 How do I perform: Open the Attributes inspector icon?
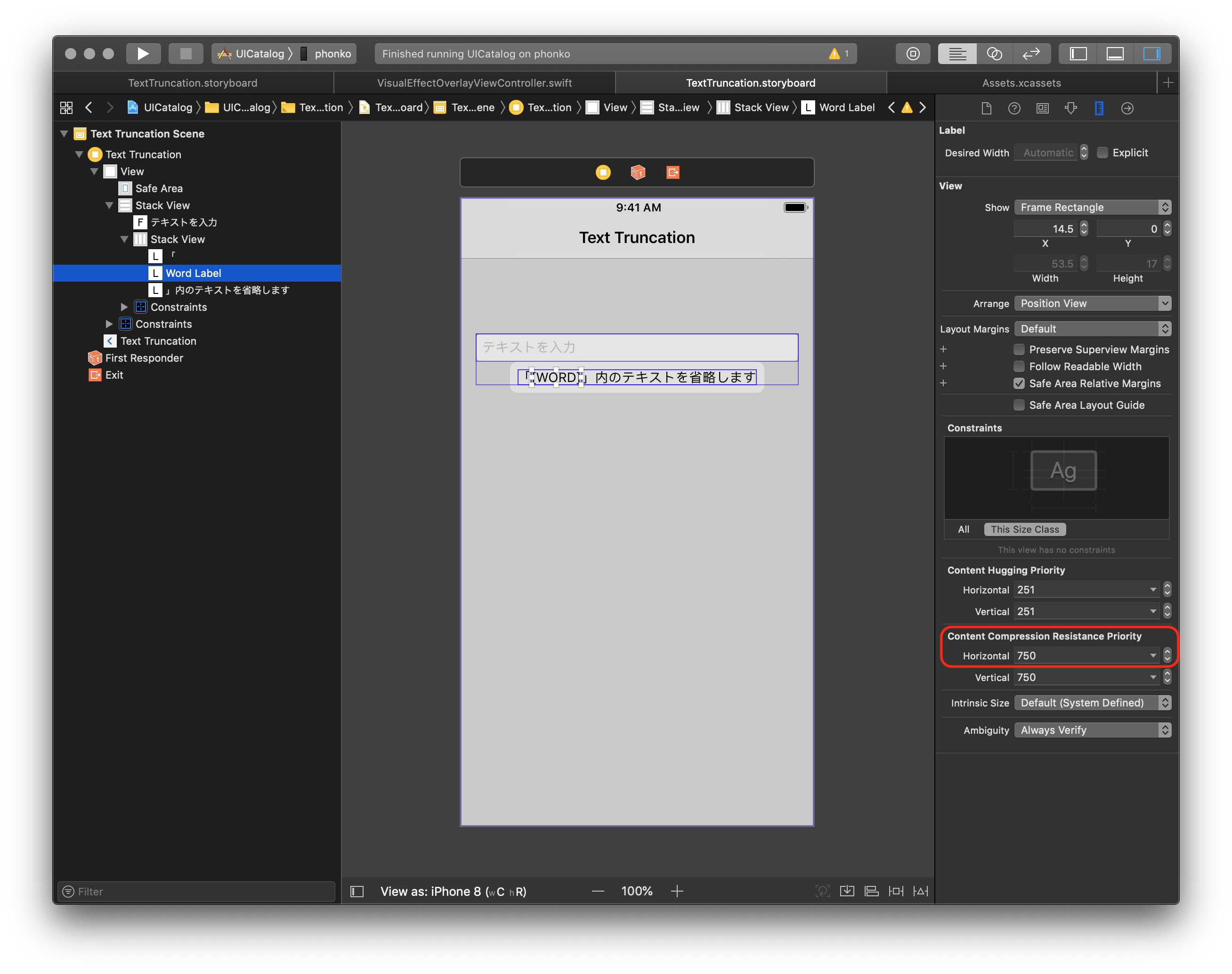(1070, 108)
